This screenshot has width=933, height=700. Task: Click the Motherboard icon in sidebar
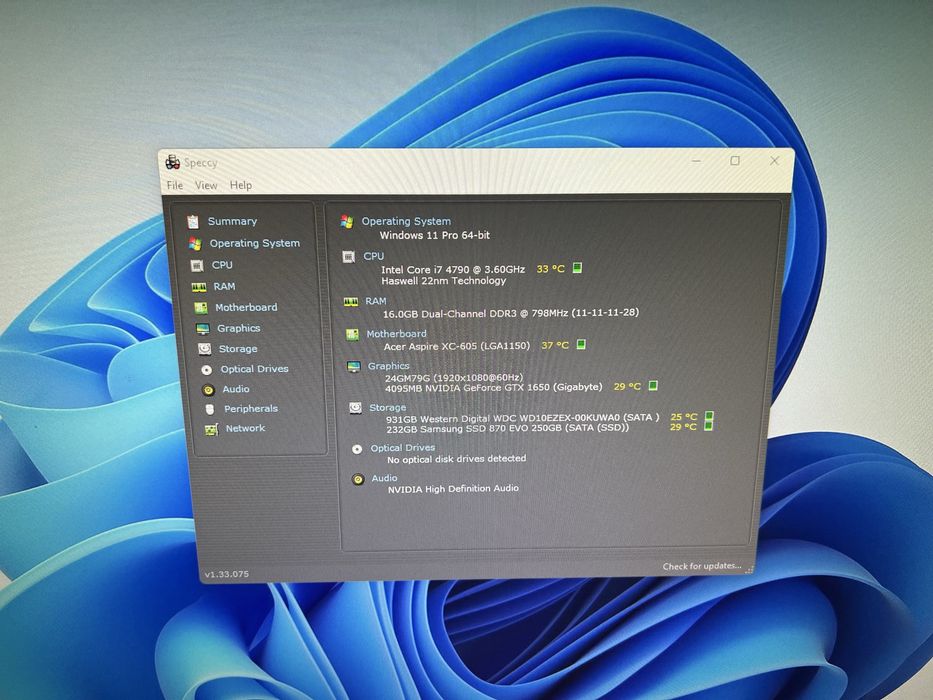click(x=201, y=308)
